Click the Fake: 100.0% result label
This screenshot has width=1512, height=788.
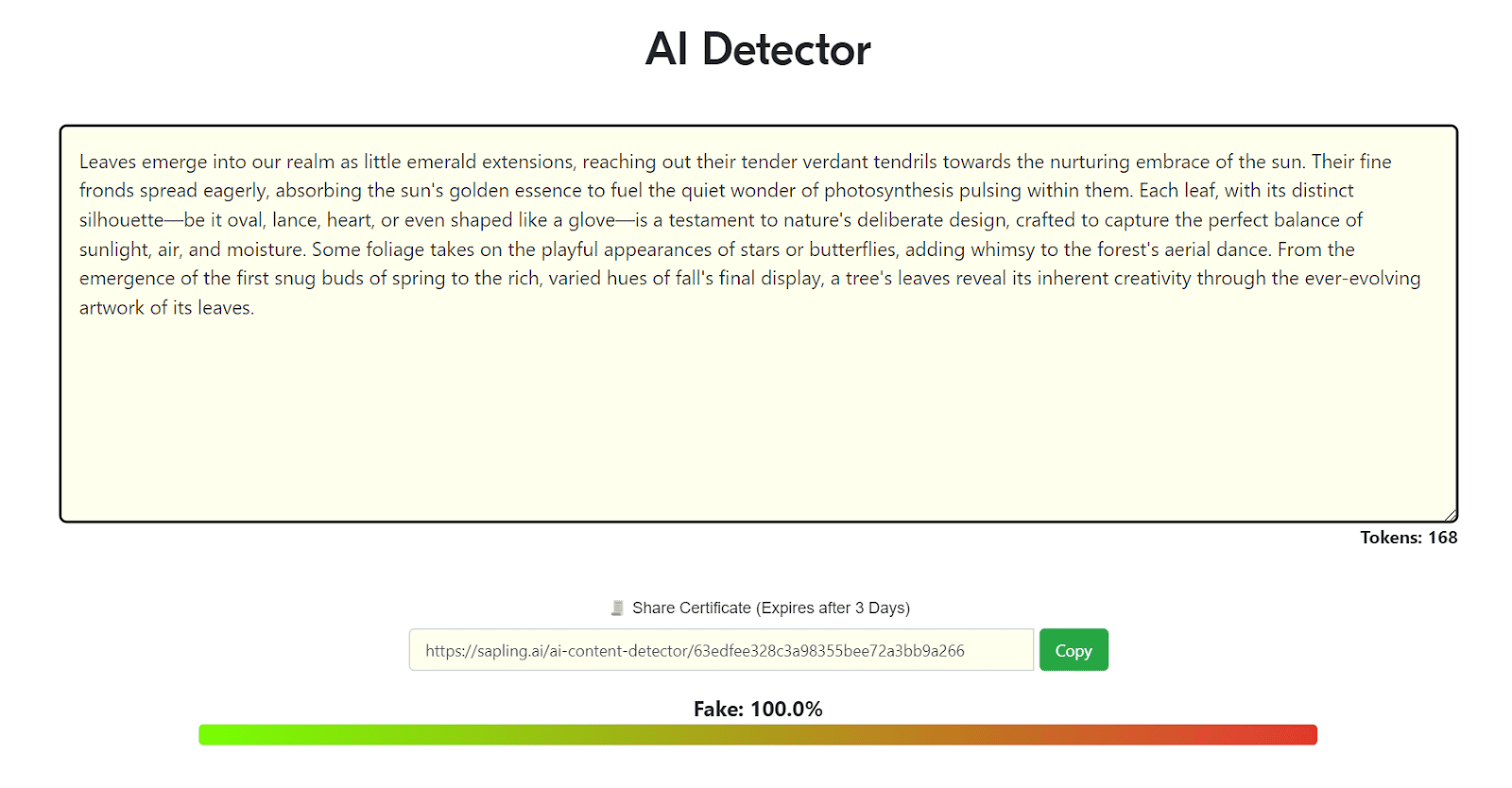point(758,710)
